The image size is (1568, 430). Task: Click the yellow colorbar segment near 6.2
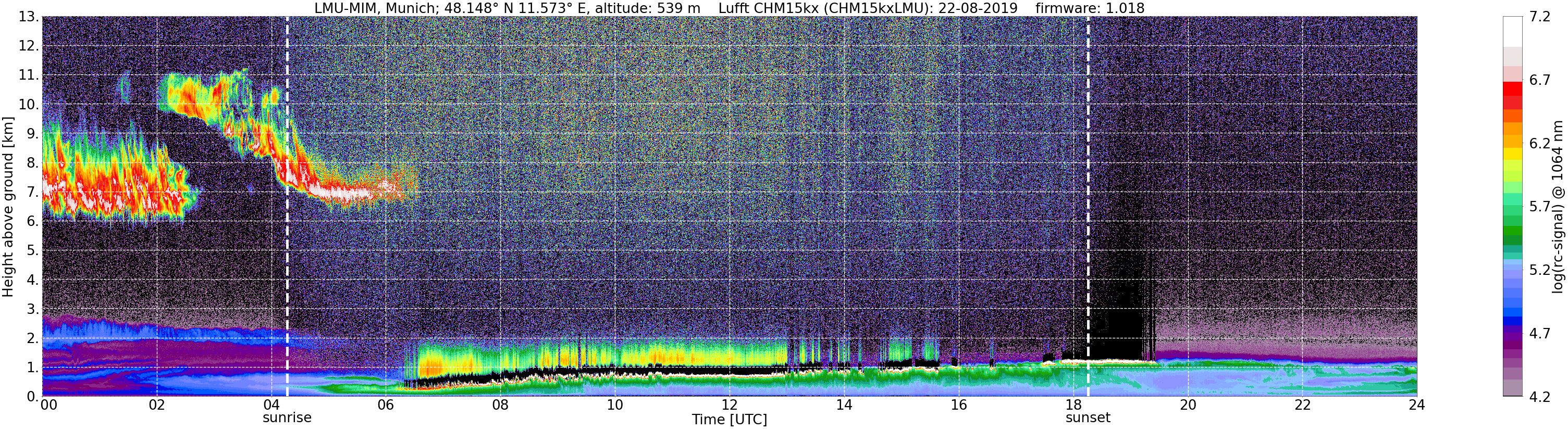(x=1513, y=154)
